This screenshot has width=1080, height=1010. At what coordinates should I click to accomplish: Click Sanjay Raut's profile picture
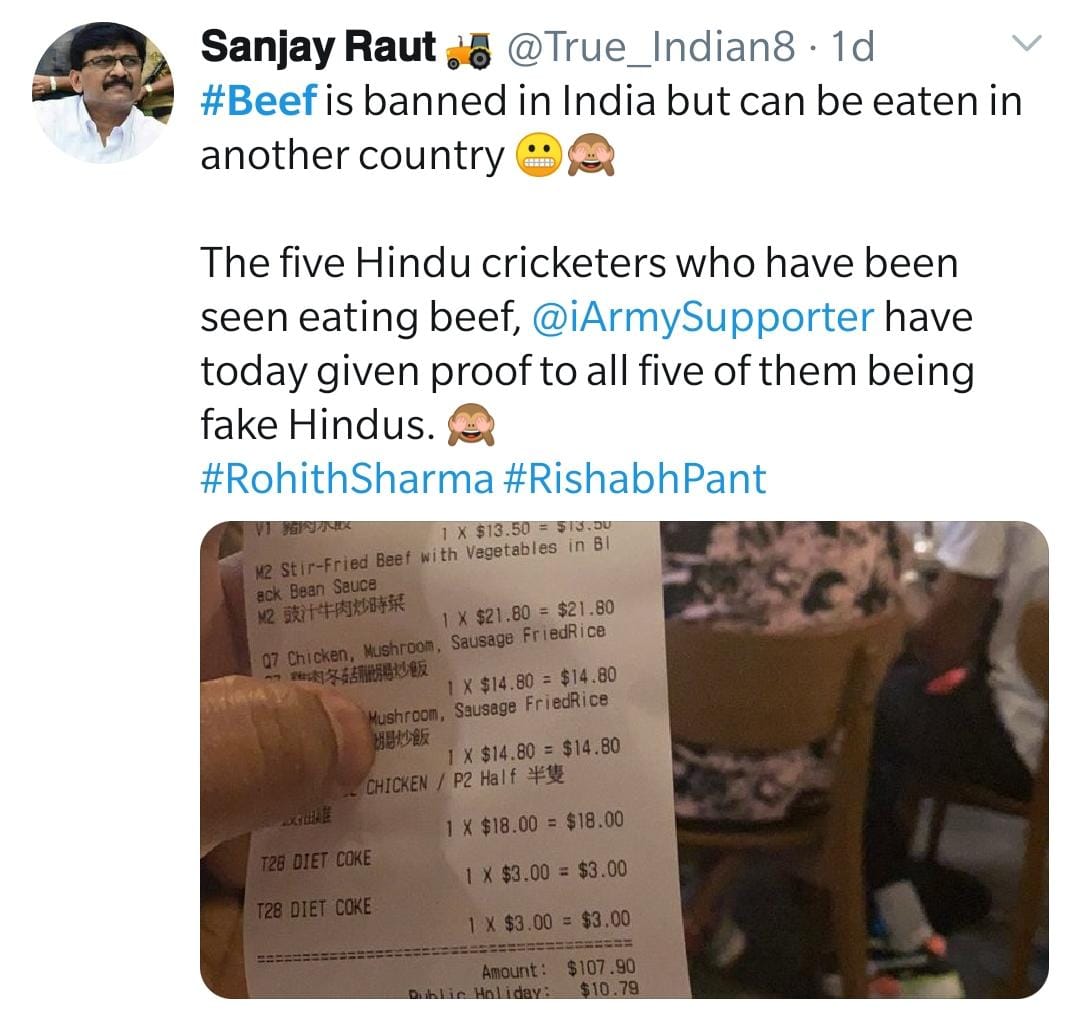[x=103, y=92]
